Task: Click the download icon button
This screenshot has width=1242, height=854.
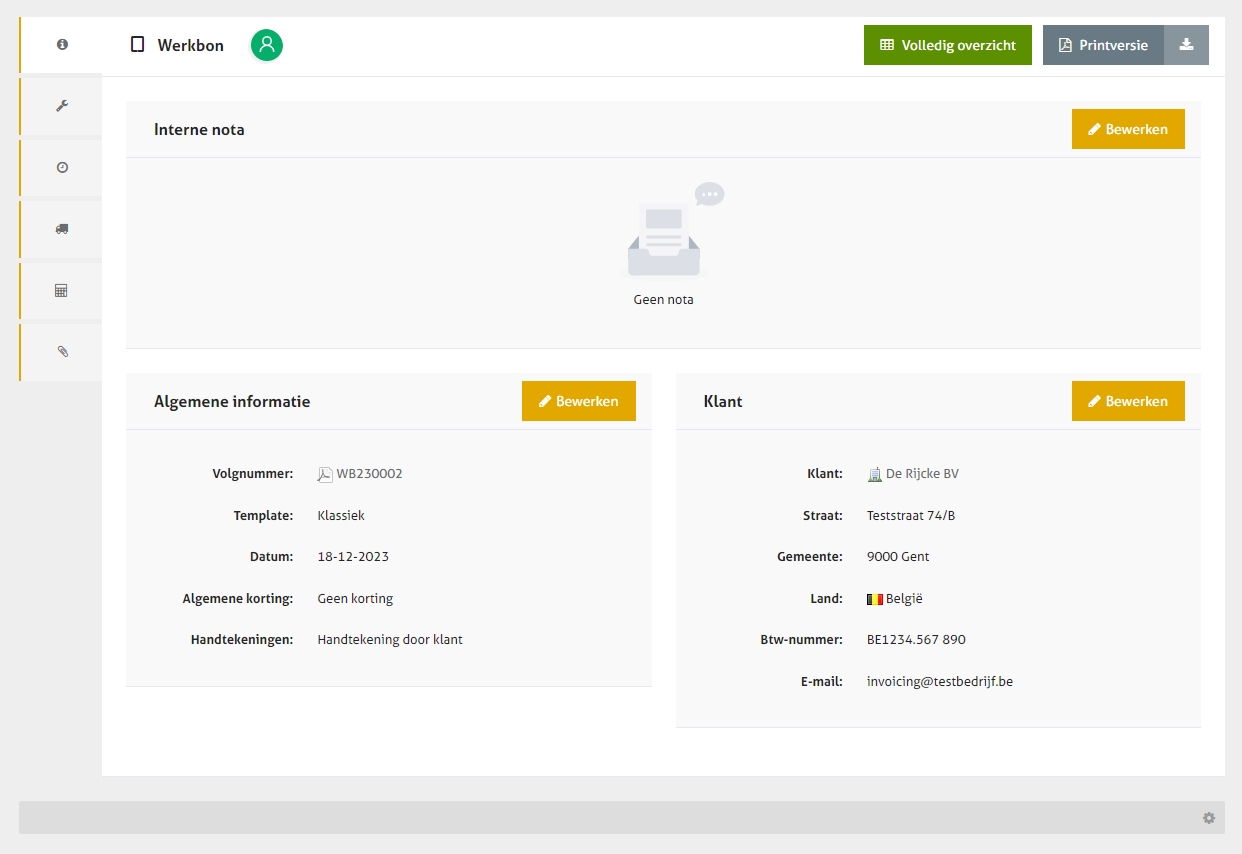Action: coord(1186,45)
